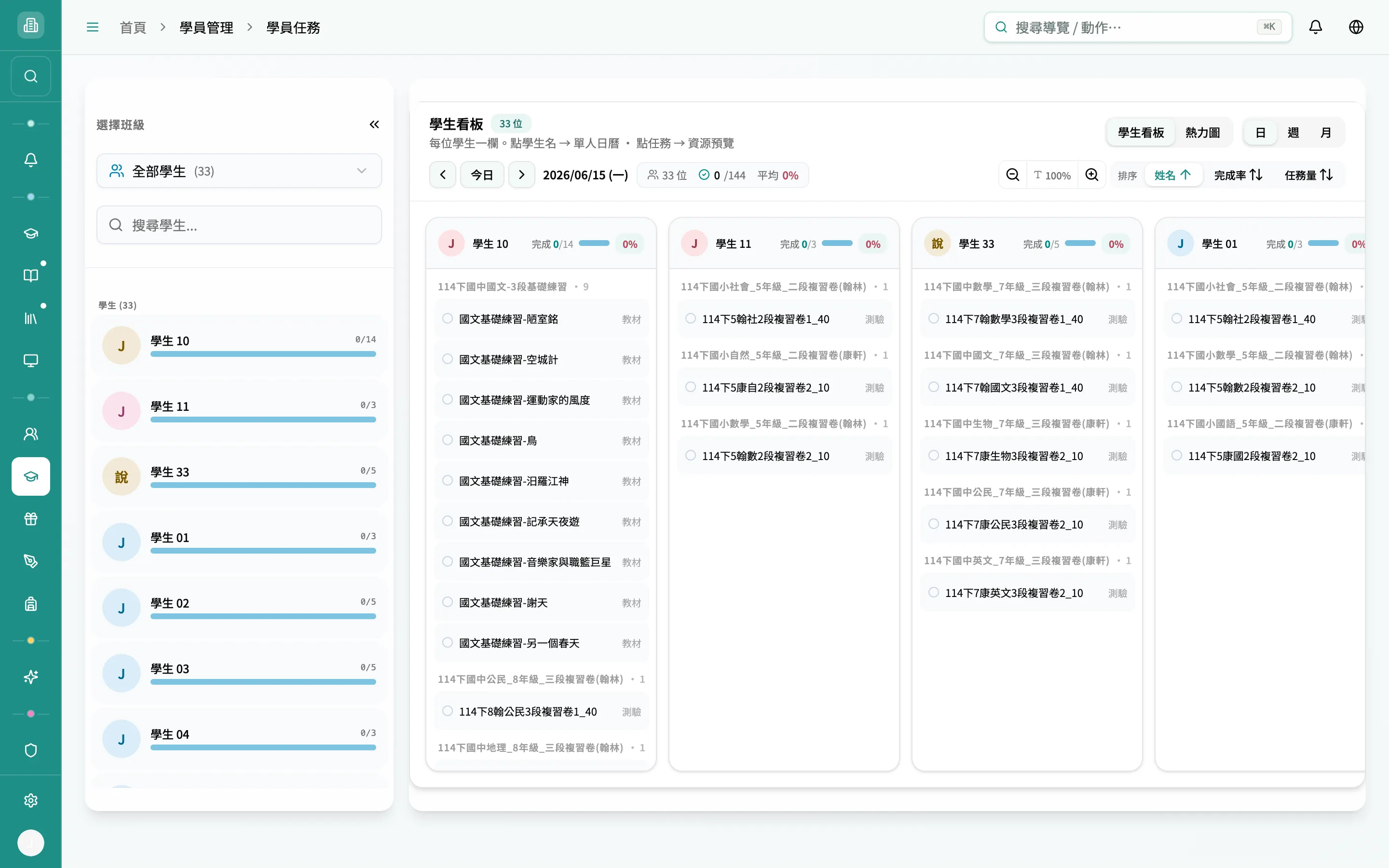Click 學生 33 progress bar in list

point(263,486)
